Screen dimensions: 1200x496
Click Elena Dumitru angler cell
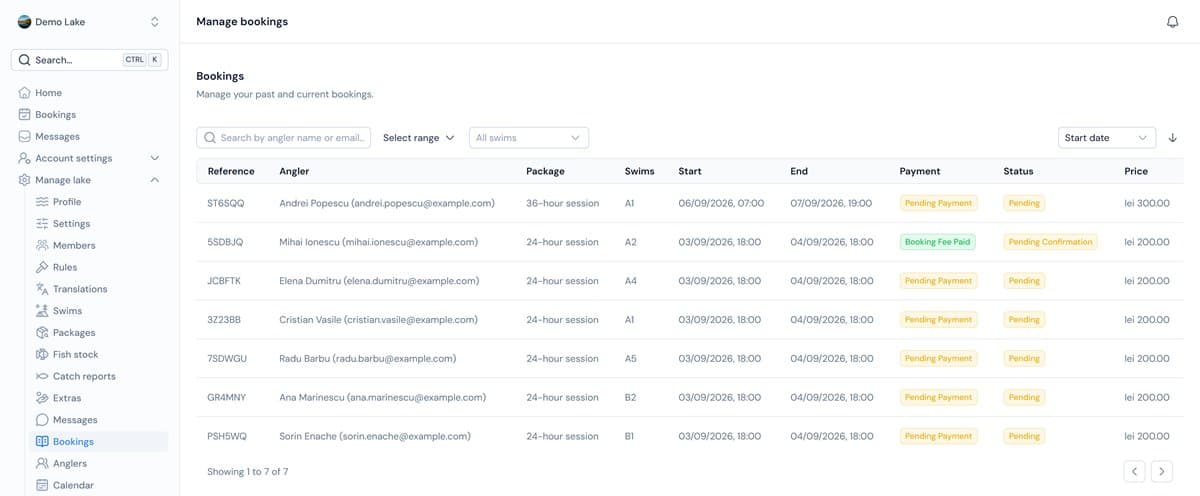coord(378,281)
